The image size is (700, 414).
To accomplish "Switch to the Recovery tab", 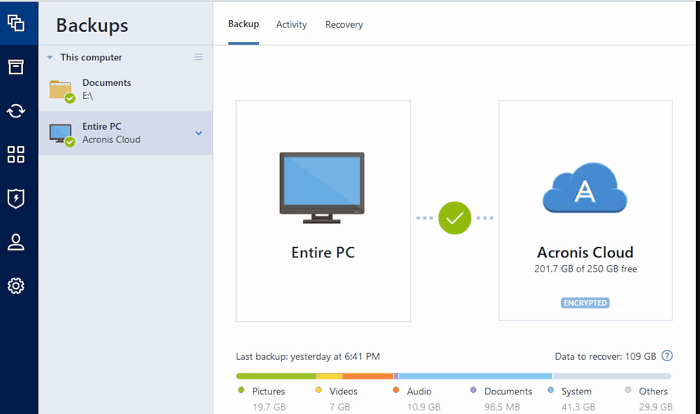I will click(x=344, y=25).
